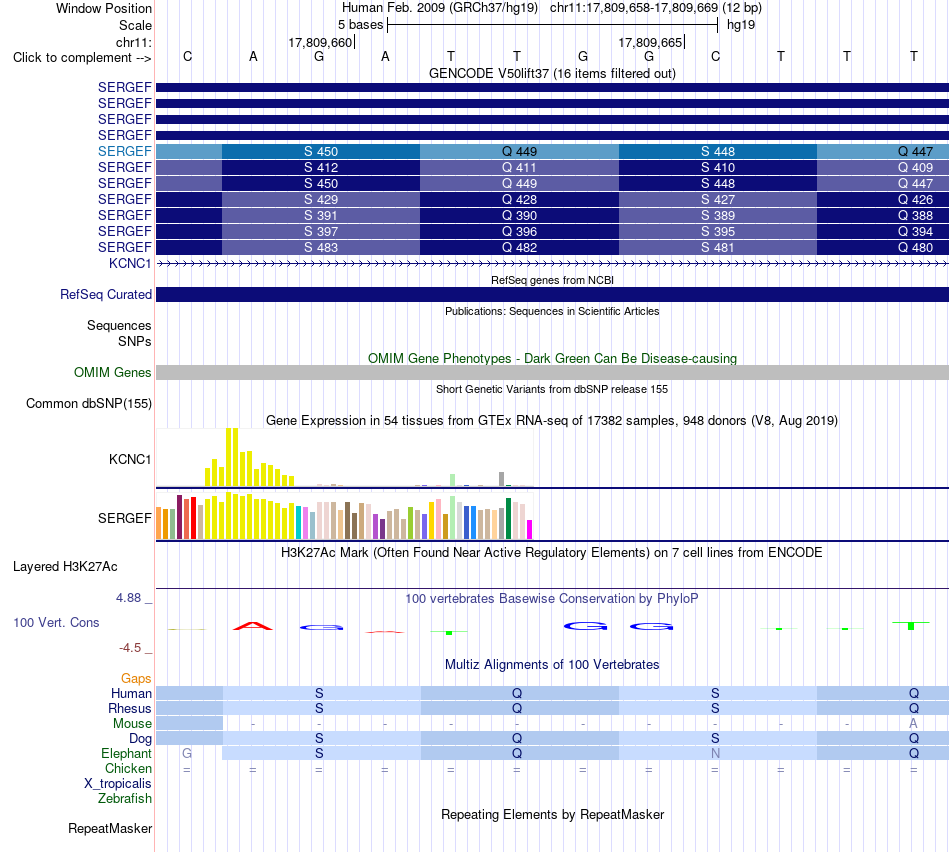Open H3K27Ac Mark ENCODE track title
This screenshot has height=852, width=950.
pos(552,553)
